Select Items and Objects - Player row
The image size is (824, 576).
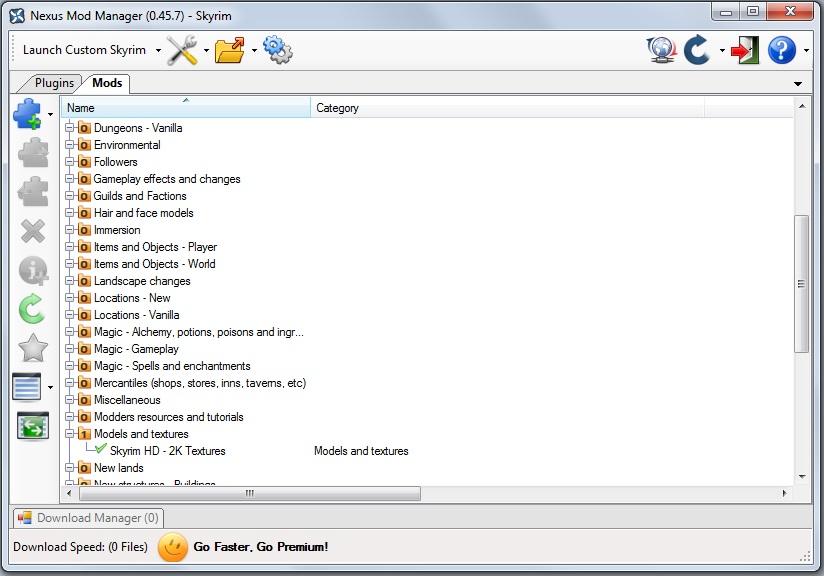pyautogui.click(x=155, y=247)
